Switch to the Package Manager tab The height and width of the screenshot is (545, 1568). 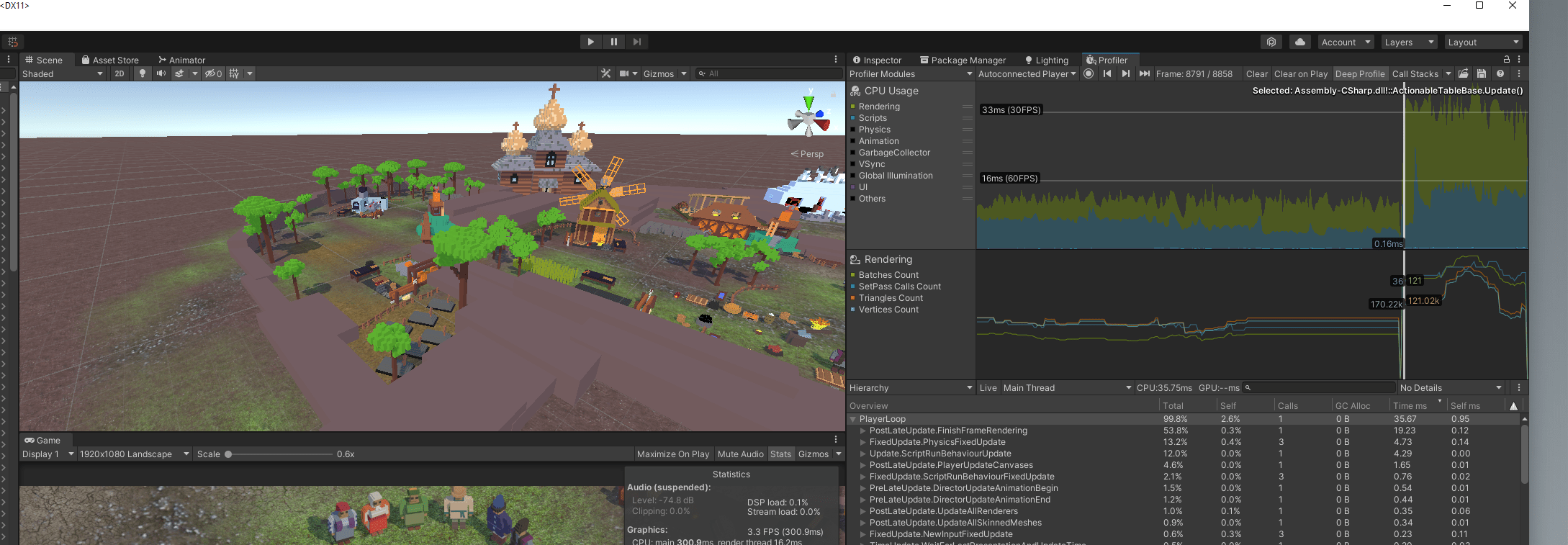(x=963, y=60)
